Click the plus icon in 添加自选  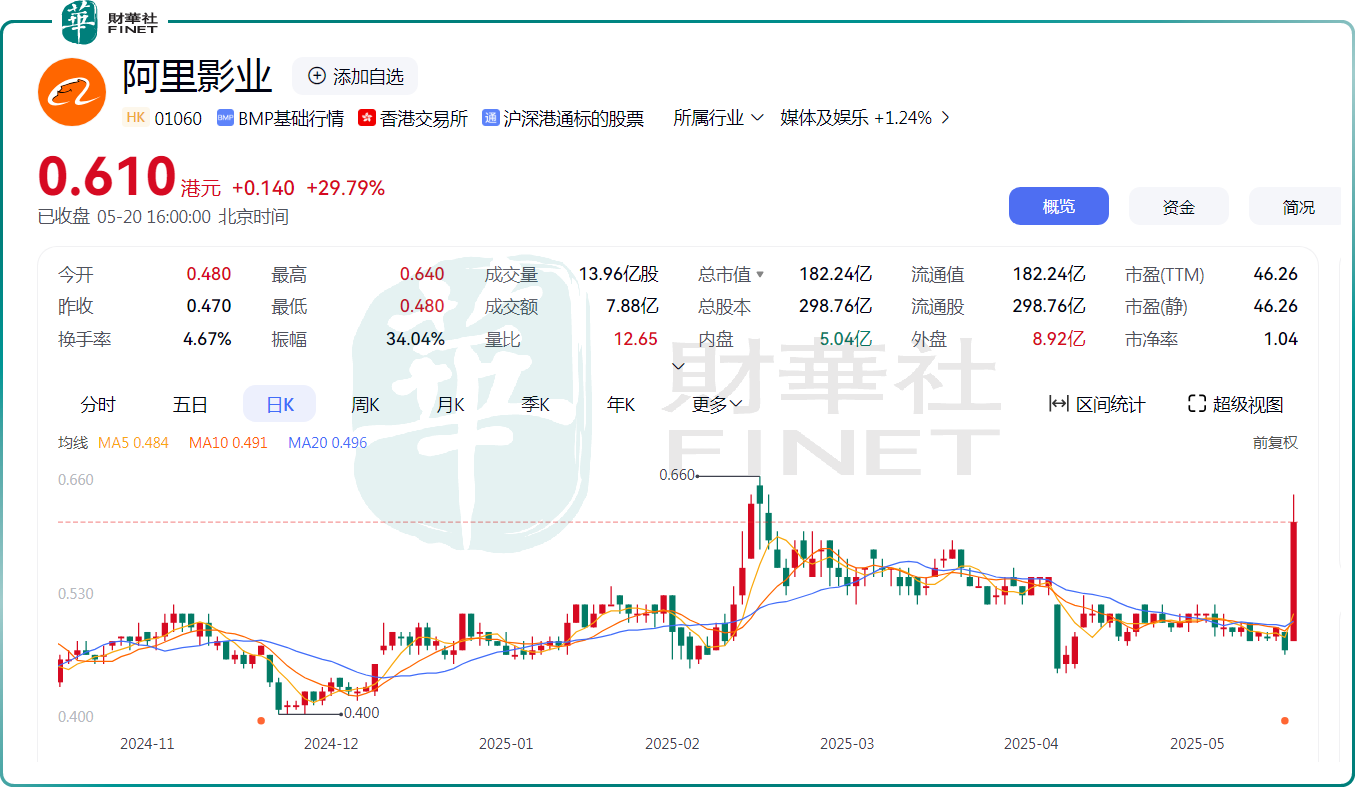pyautogui.click(x=317, y=76)
